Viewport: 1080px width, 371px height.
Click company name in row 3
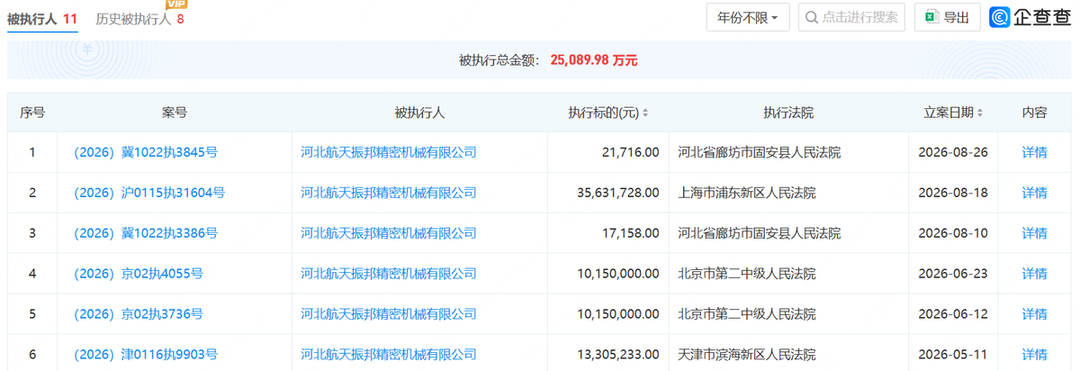388,233
